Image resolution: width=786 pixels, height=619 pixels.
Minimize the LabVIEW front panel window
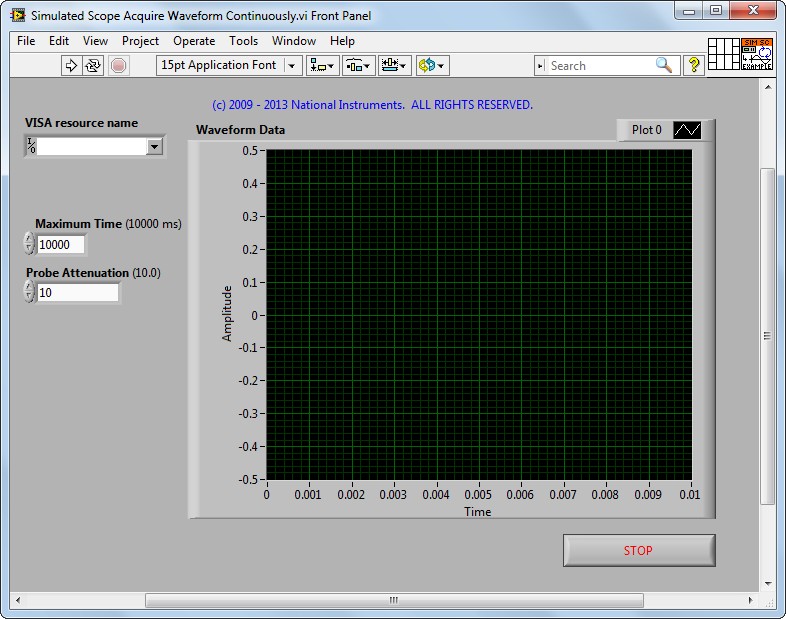point(689,11)
